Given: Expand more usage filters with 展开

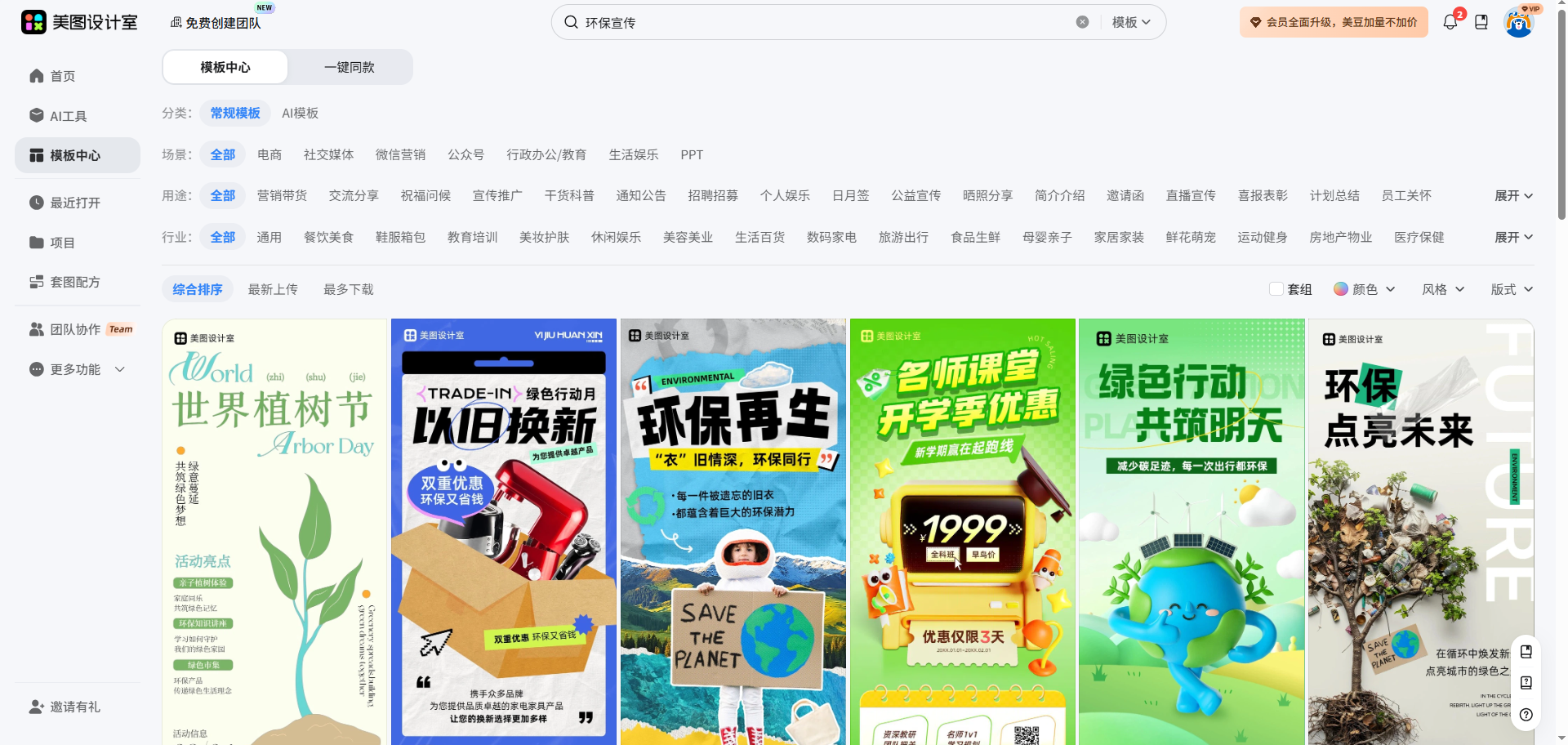Looking at the screenshot, I should (1513, 196).
